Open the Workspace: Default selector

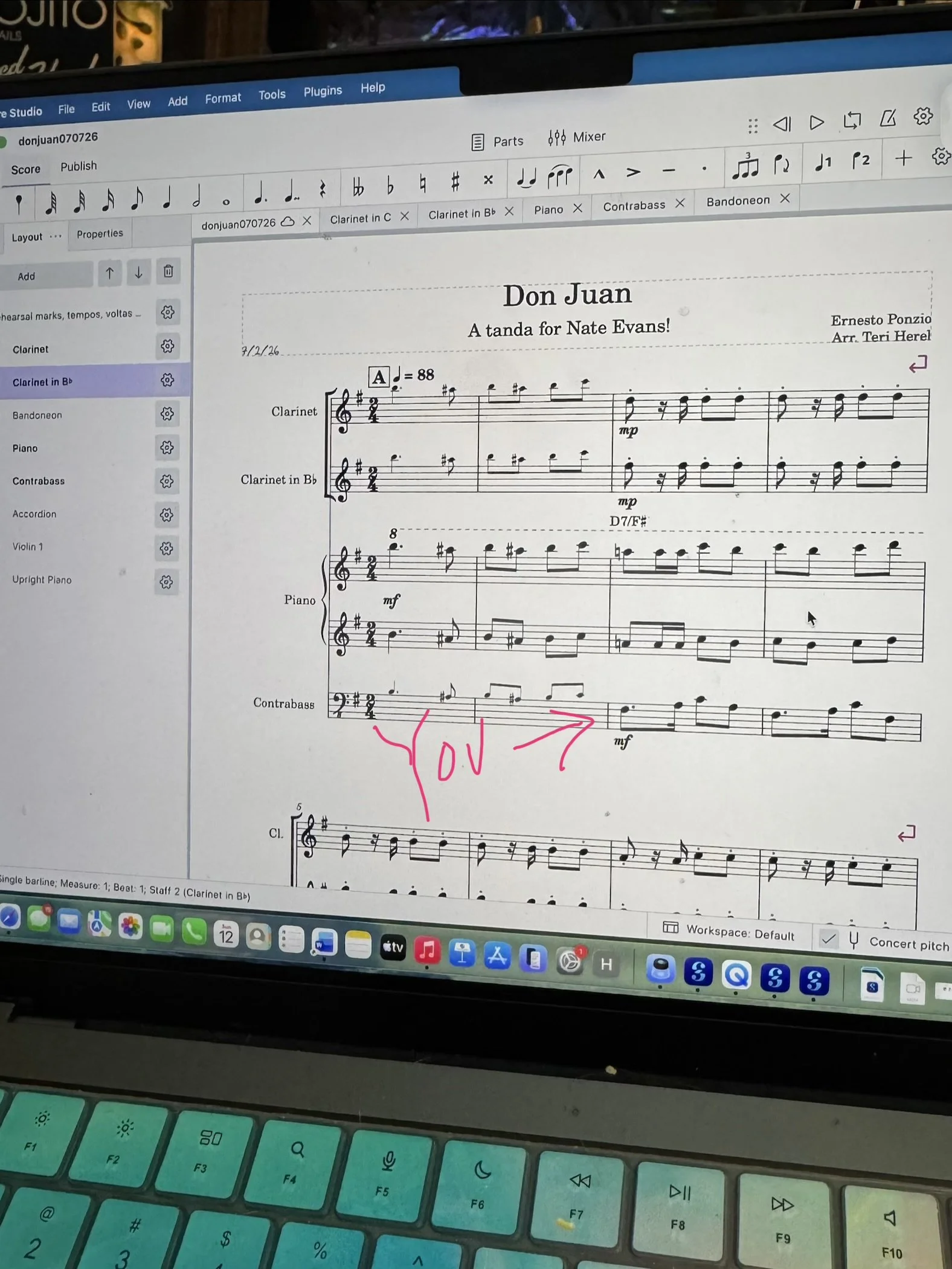click(728, 932)
